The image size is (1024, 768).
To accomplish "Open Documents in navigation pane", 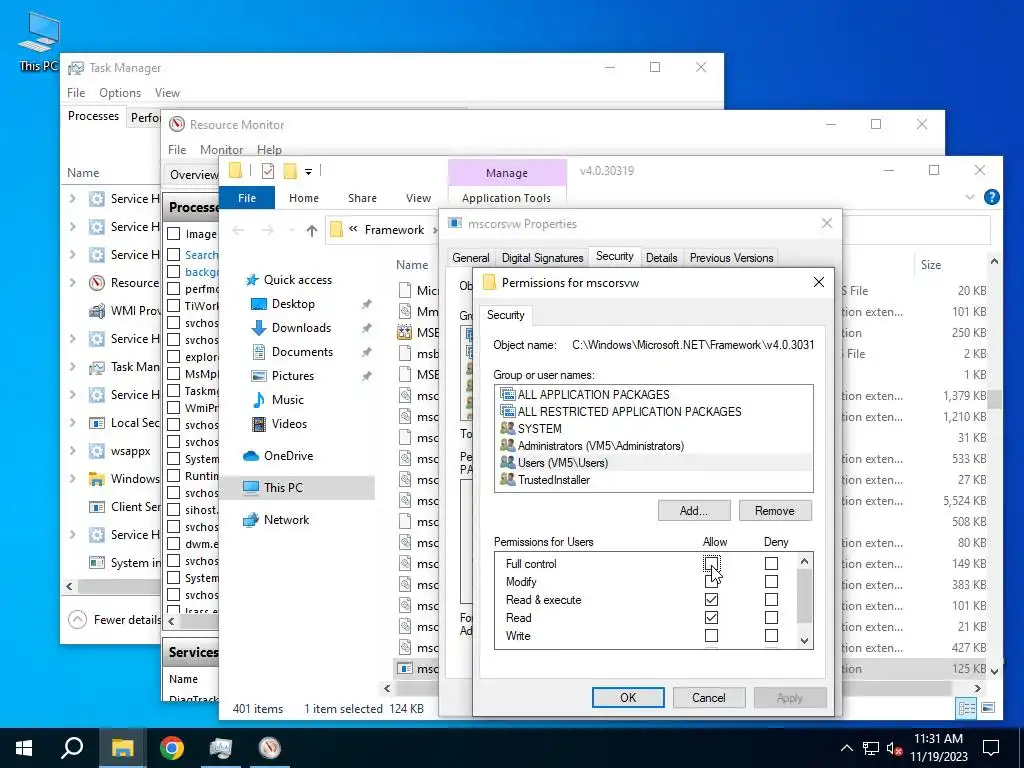I will click(x=302, y=351).
